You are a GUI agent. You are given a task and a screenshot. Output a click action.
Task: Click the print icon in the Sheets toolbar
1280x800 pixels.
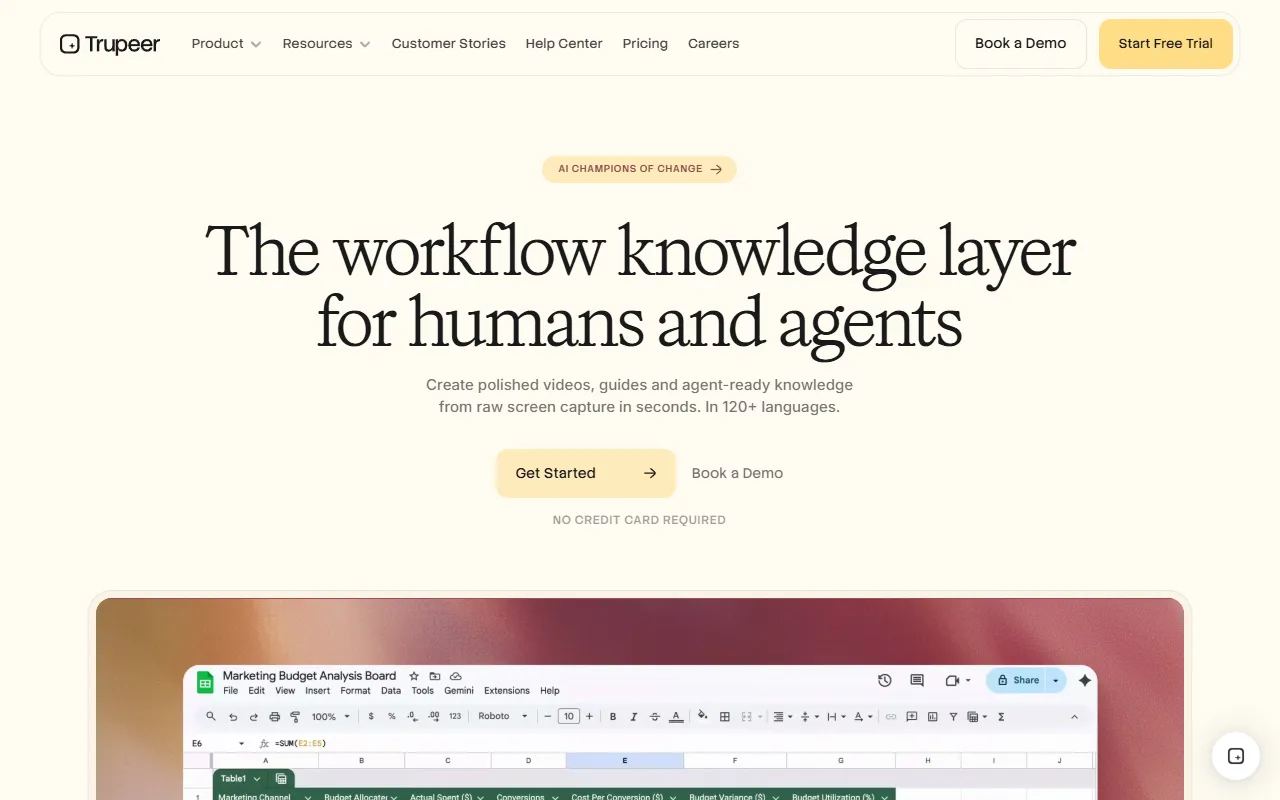pyautogui.click(x=275, y=716)
